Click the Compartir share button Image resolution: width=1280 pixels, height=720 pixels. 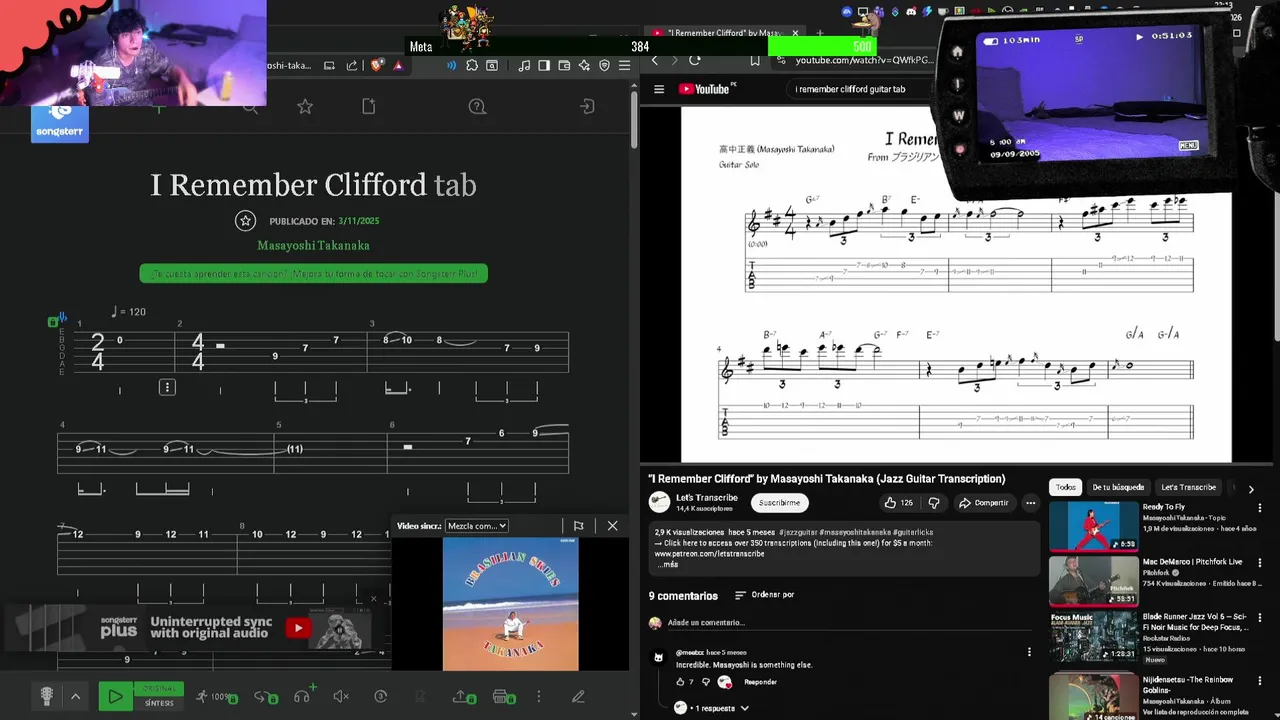984,503
